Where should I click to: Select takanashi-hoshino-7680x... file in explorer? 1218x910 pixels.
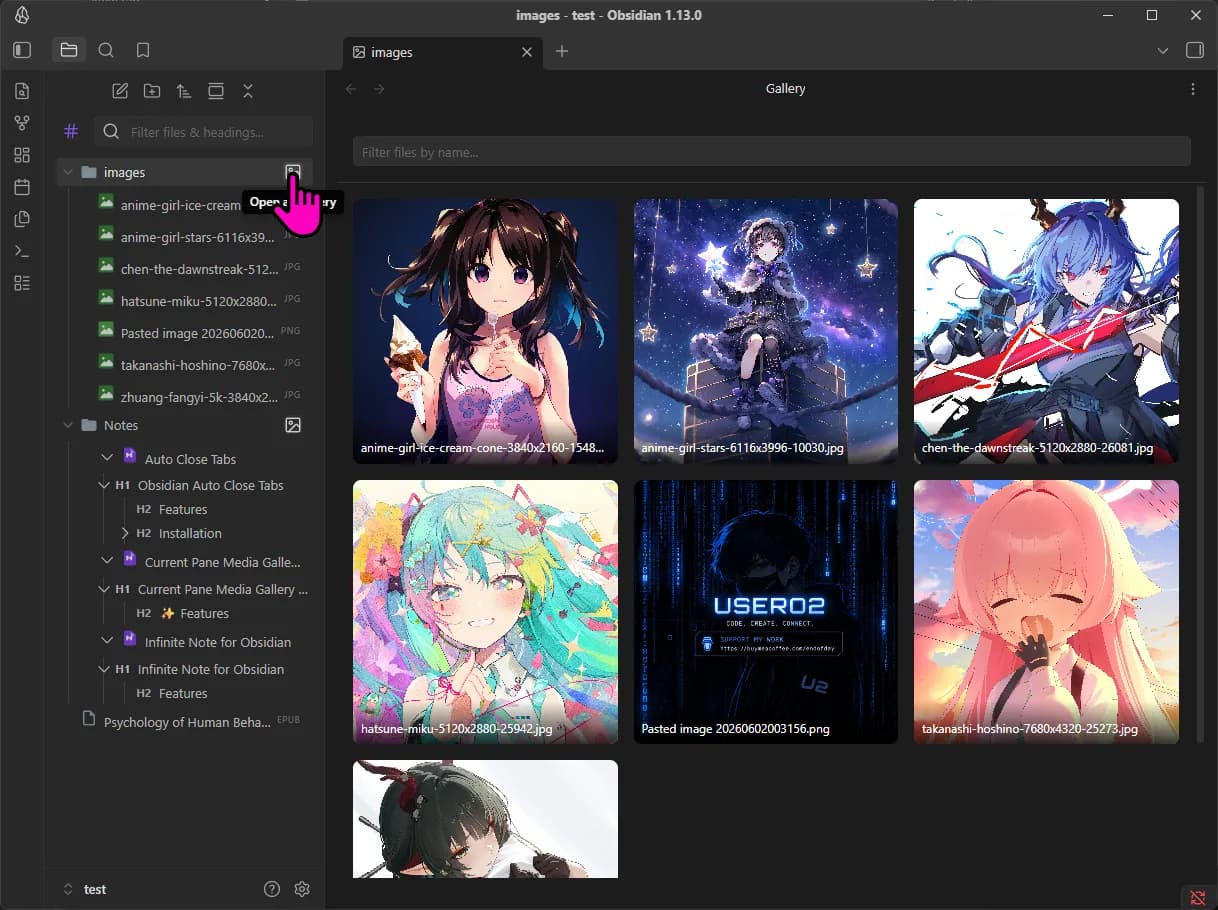(x=200, y=364)
